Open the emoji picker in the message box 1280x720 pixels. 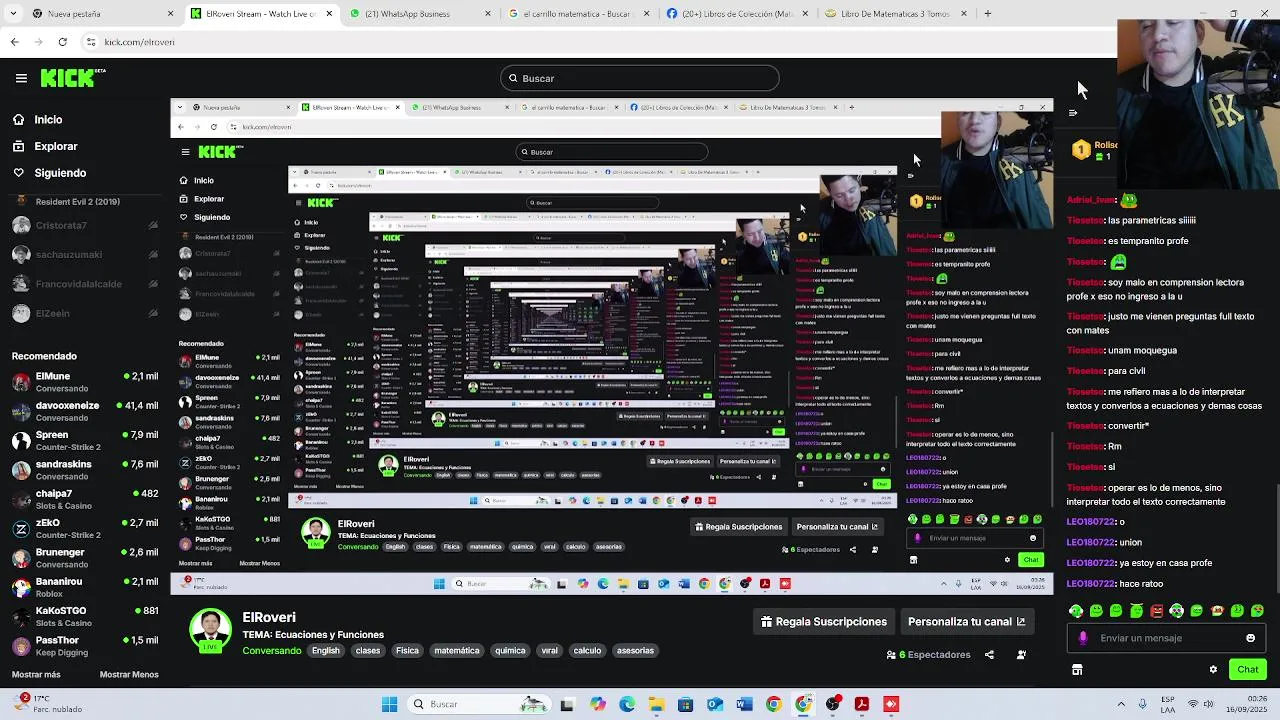coord(1250,638)
